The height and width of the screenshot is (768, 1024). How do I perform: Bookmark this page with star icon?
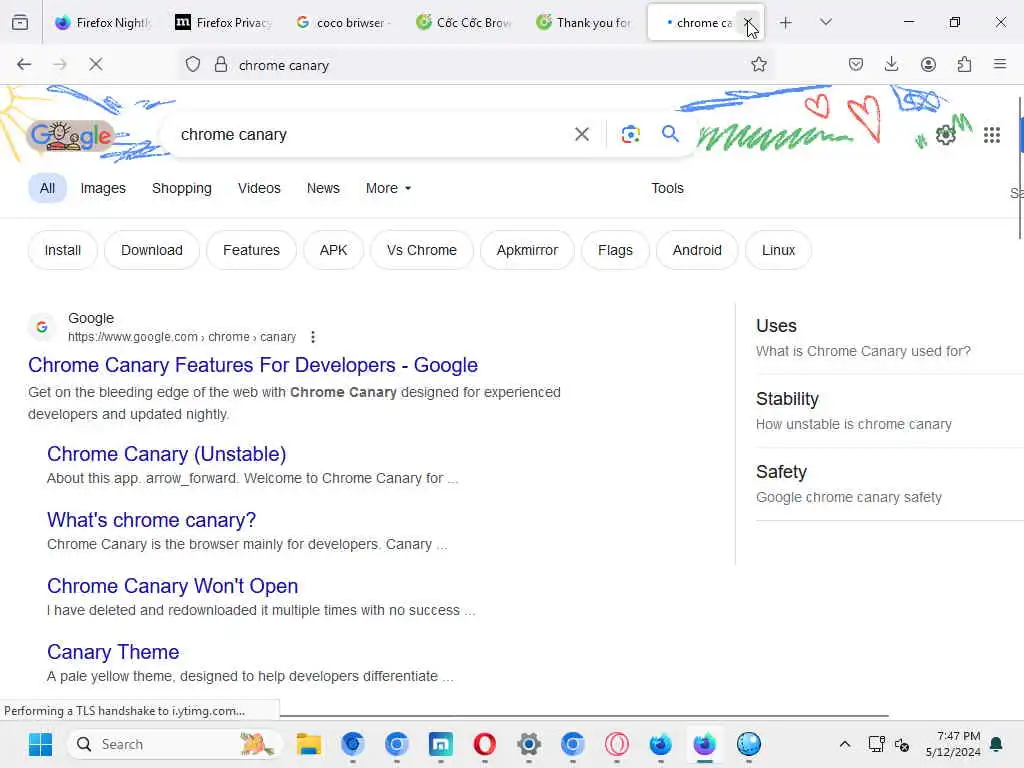tap(758, 64)
